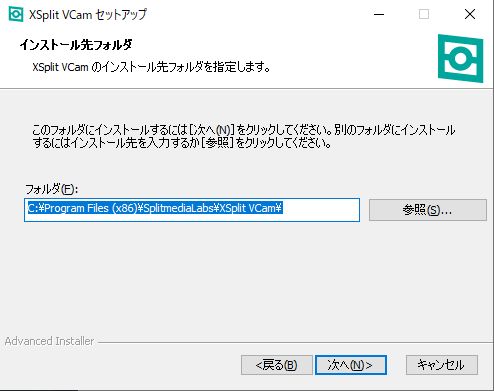Click the XSplit VCam のインストール先フォルダを指定します subtitle
This screenshot has height=391, width=494.
coord(151,67)
